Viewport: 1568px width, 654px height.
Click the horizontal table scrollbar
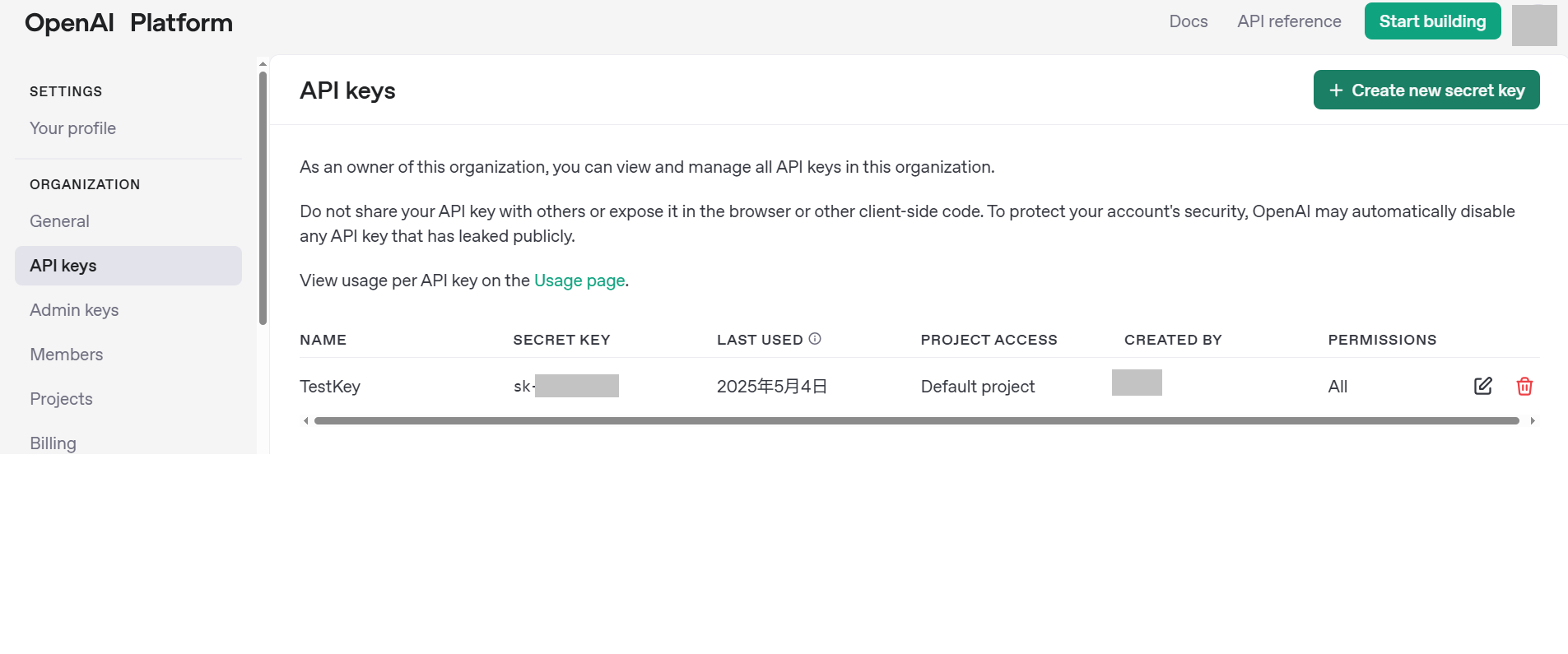pos(915,420)
